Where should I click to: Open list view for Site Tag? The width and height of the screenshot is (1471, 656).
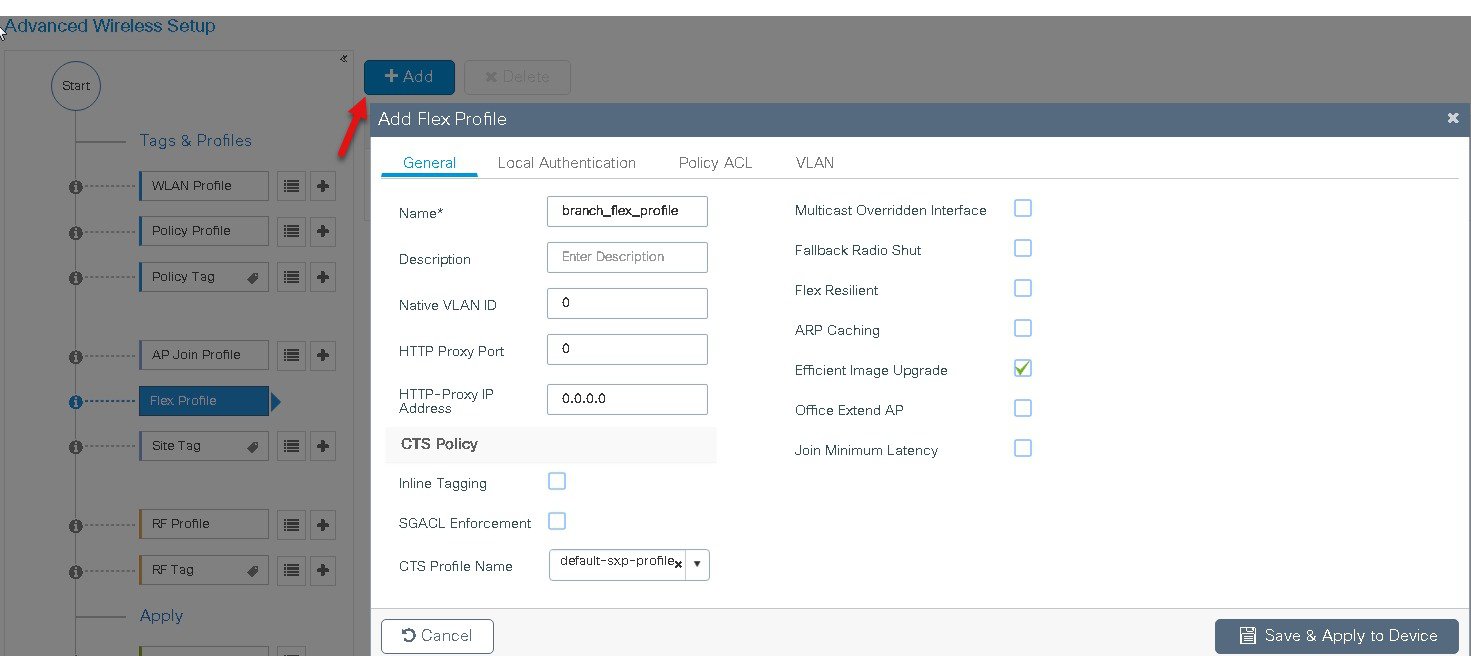291,446
